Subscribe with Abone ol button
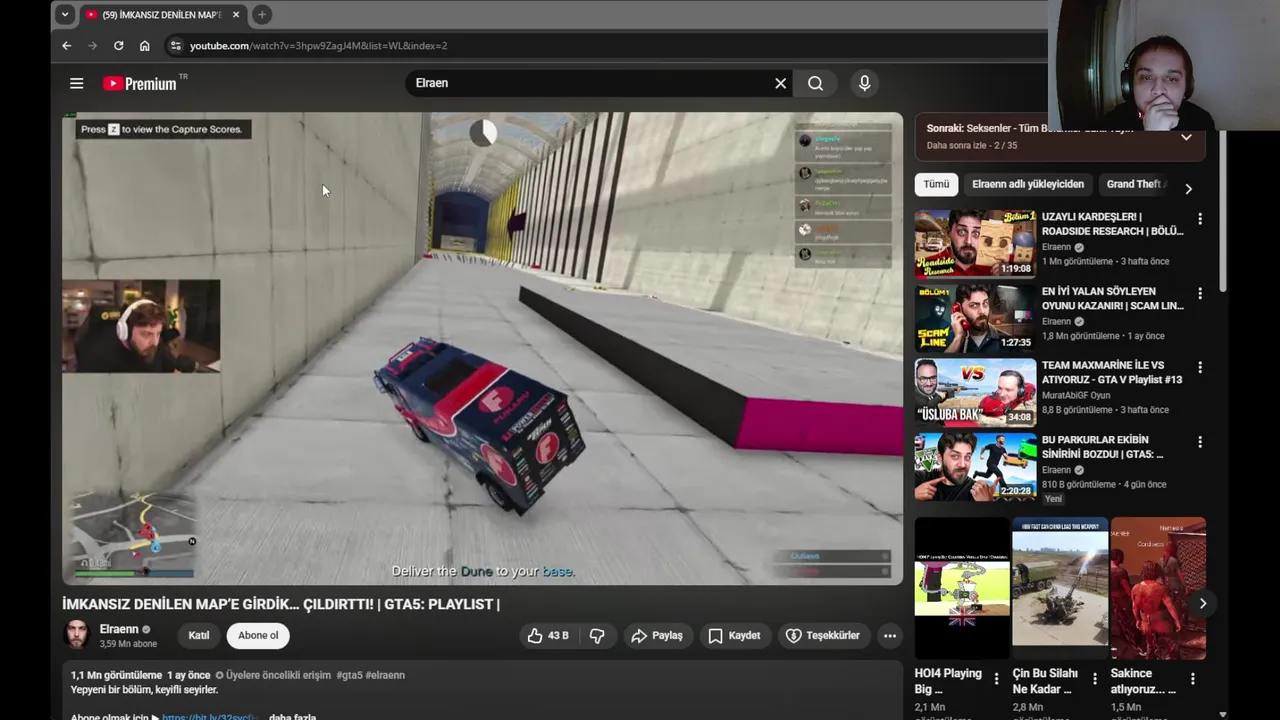Screen dimensions: 1280x720 pos(258,636)
